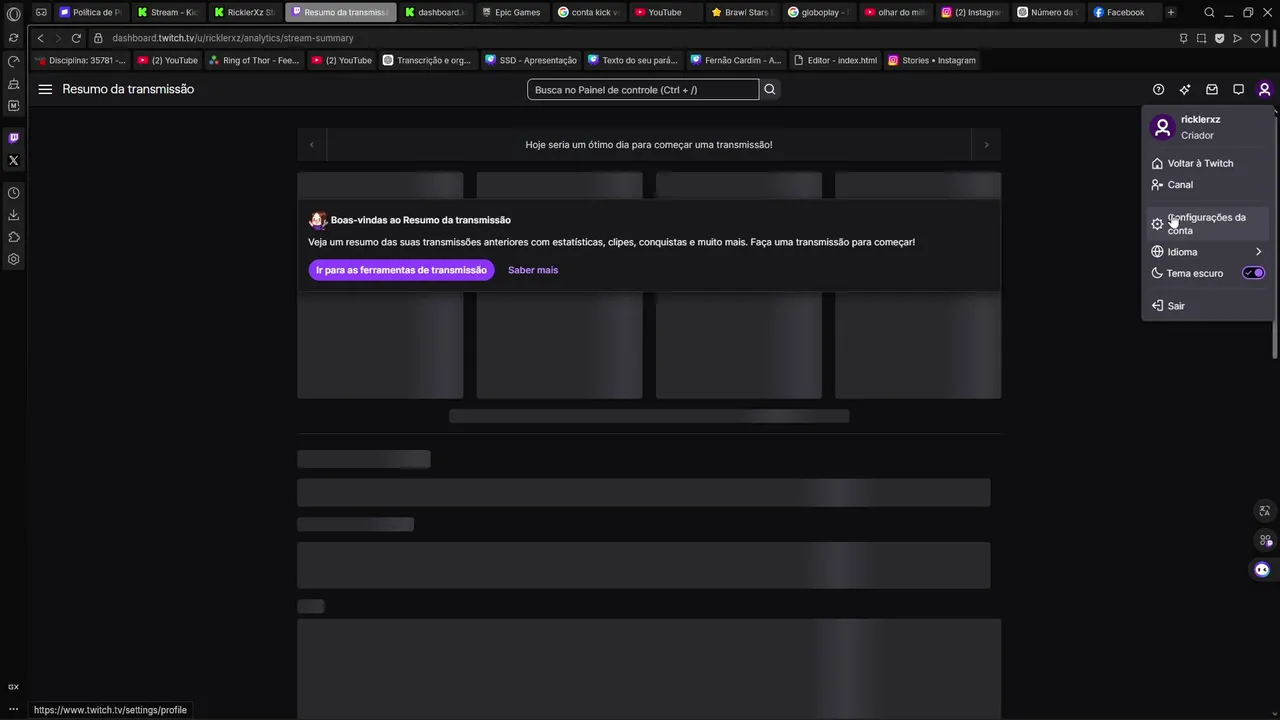Click the ad blocker shield icon
Screen dimensions: 1280x720
(1219, 38)
